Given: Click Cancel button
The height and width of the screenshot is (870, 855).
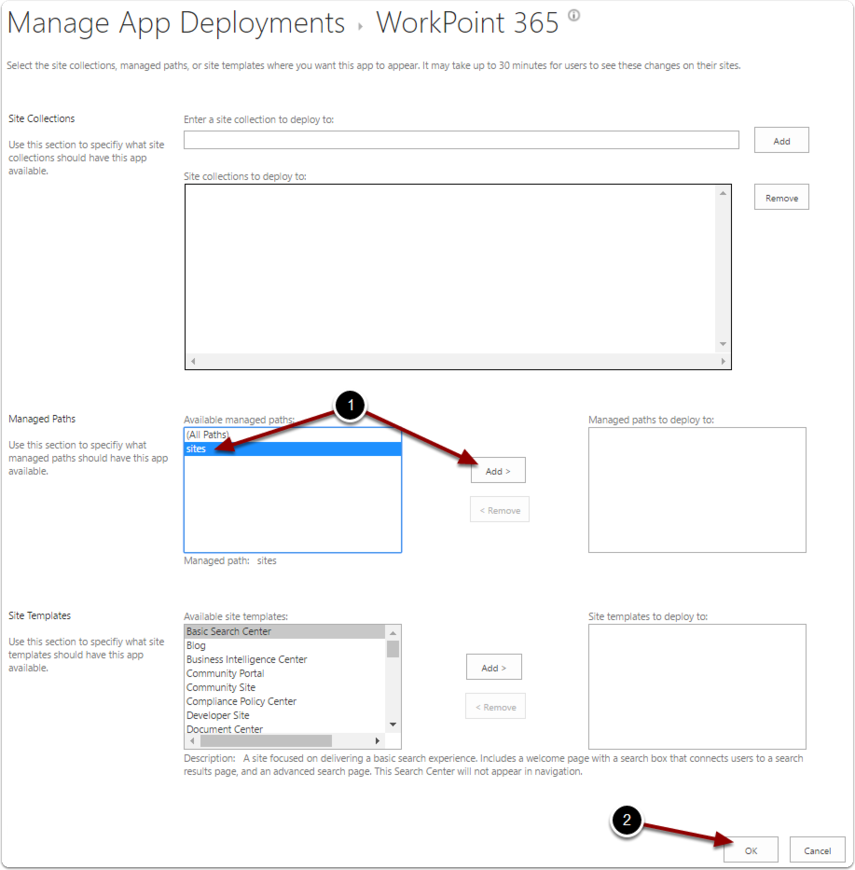Looking at the screenshot, I should (x=817, y=850).
